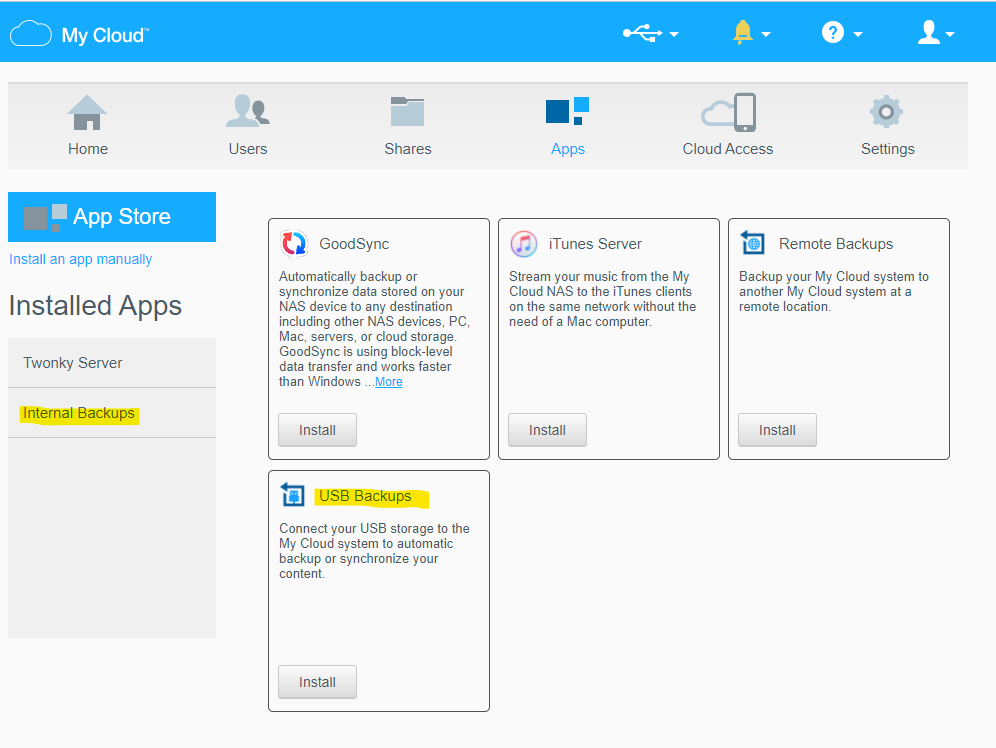Expand the help dropdown arrow

(858, 34)
